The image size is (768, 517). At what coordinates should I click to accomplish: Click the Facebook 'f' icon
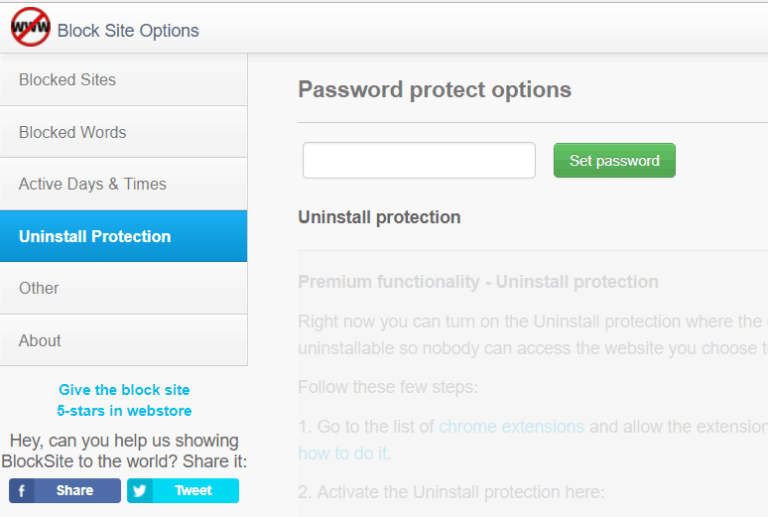pos(22,491)
